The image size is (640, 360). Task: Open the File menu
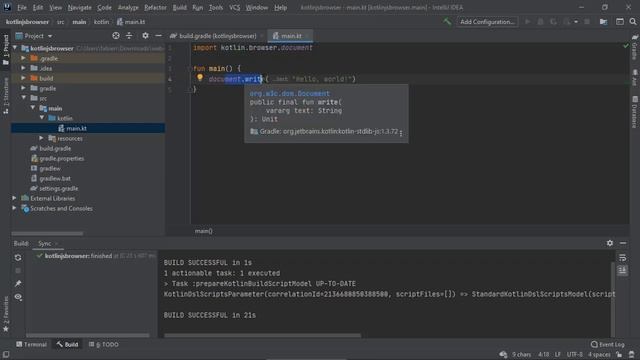pyautogui.click(x=22, y=7)
